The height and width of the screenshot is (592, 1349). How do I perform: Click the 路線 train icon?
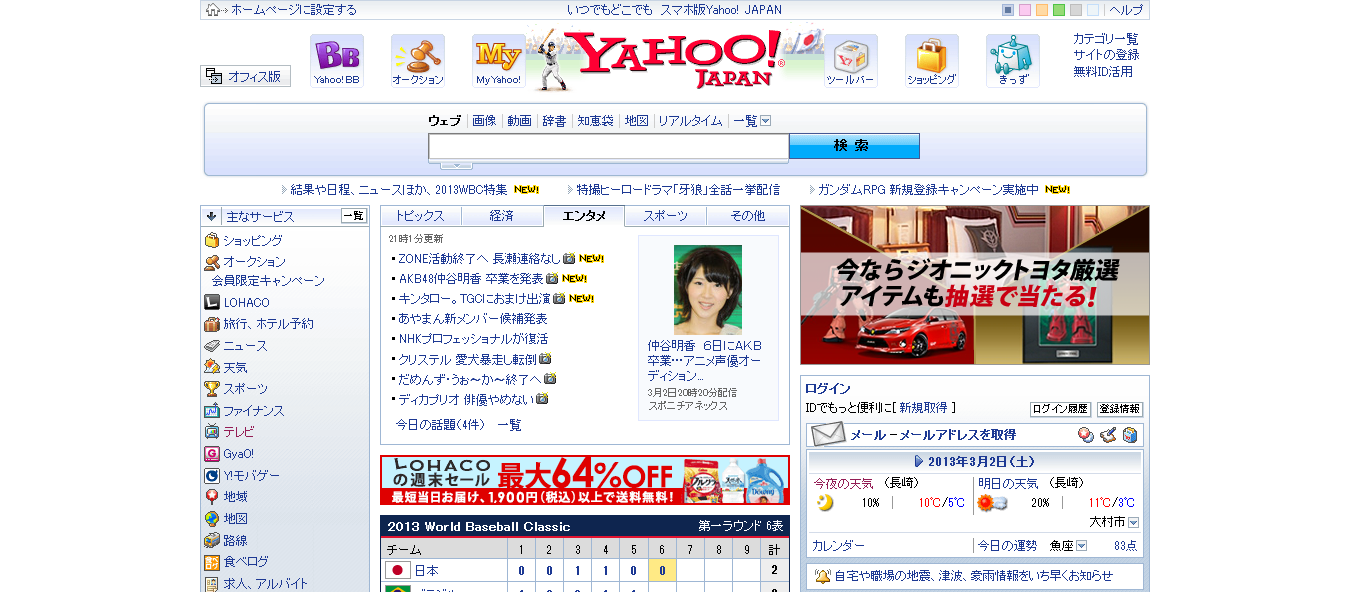tap(212, 540)
